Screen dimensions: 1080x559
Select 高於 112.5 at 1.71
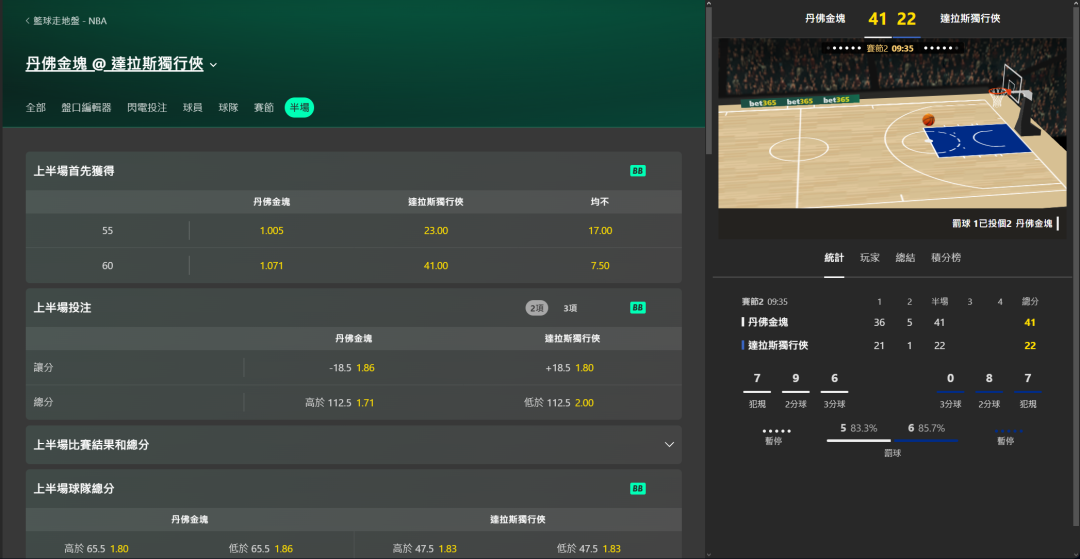353,403
